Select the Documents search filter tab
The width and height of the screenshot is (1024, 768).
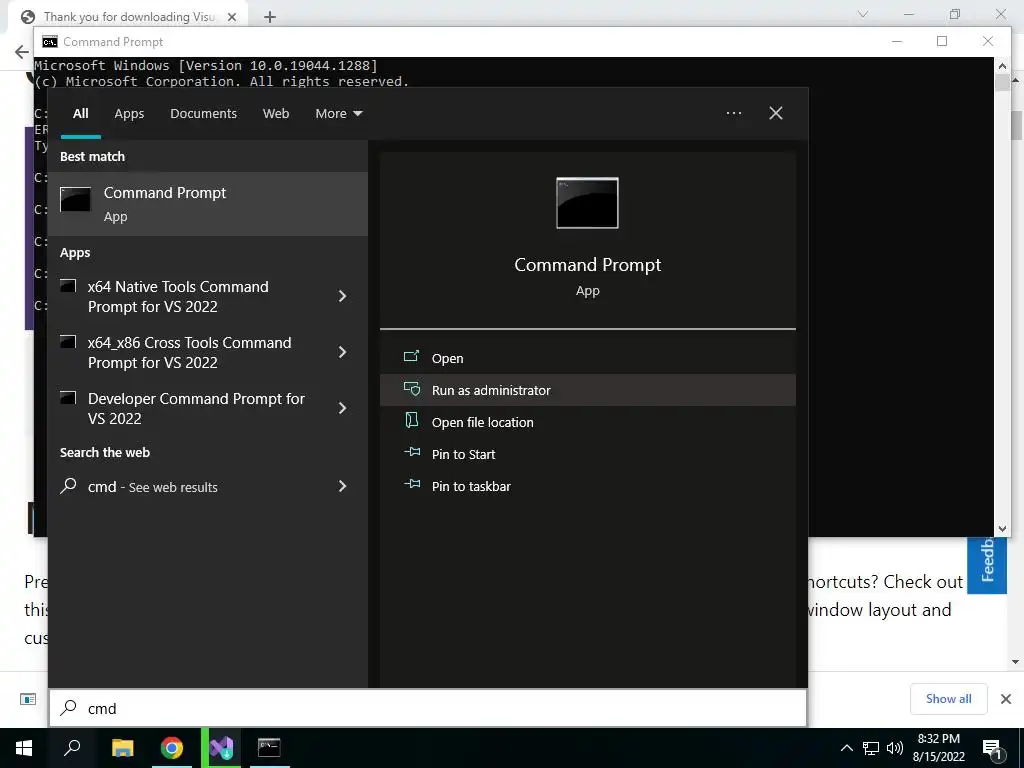pos(203,114)
